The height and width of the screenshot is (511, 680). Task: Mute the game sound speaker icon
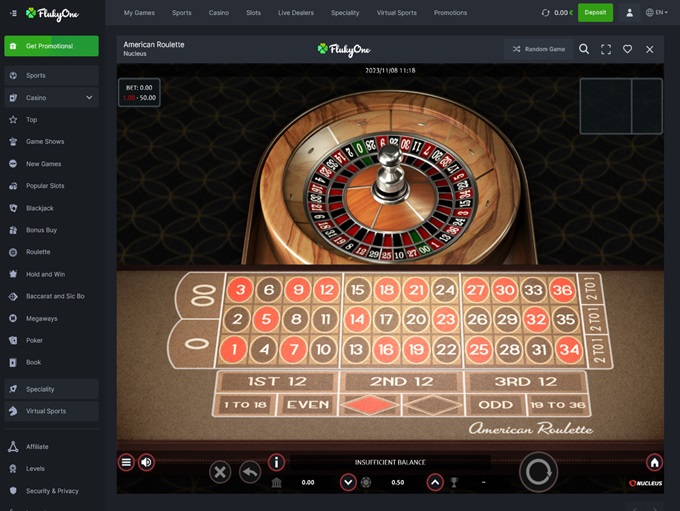pyautogui.click(x=147, y=462)
